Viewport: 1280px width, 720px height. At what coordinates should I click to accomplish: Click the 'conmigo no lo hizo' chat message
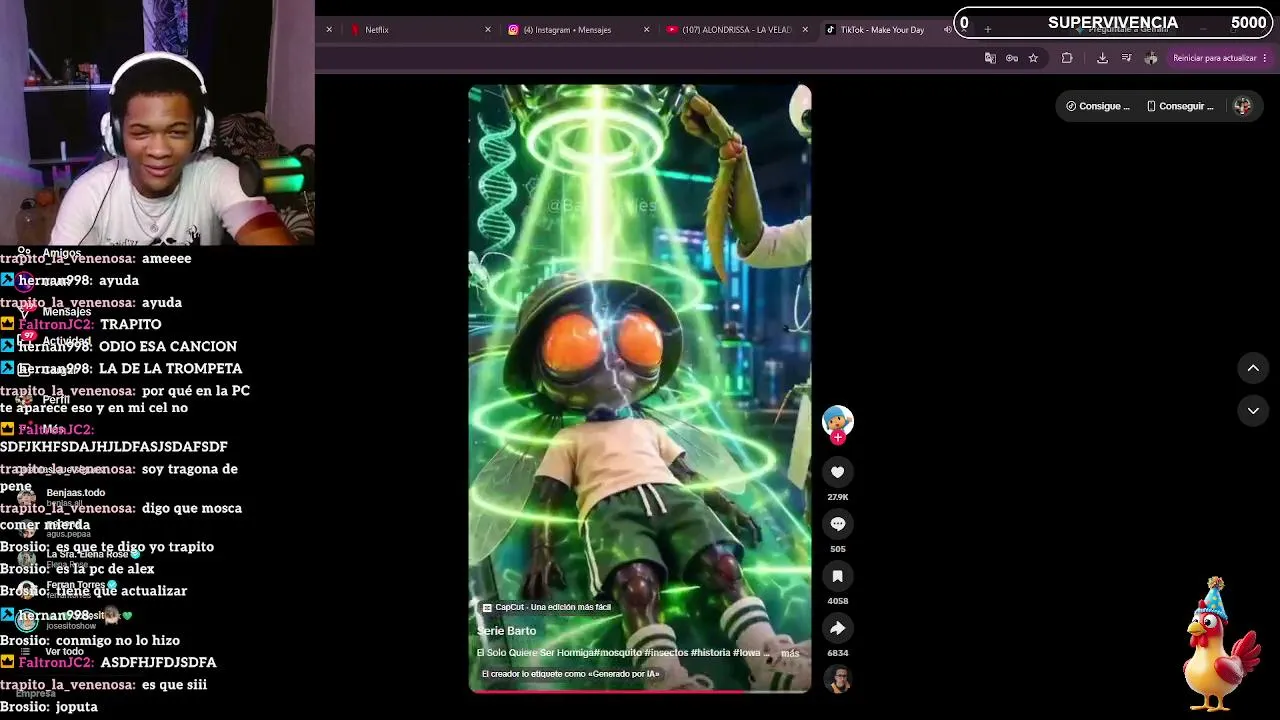coord(118,641)
